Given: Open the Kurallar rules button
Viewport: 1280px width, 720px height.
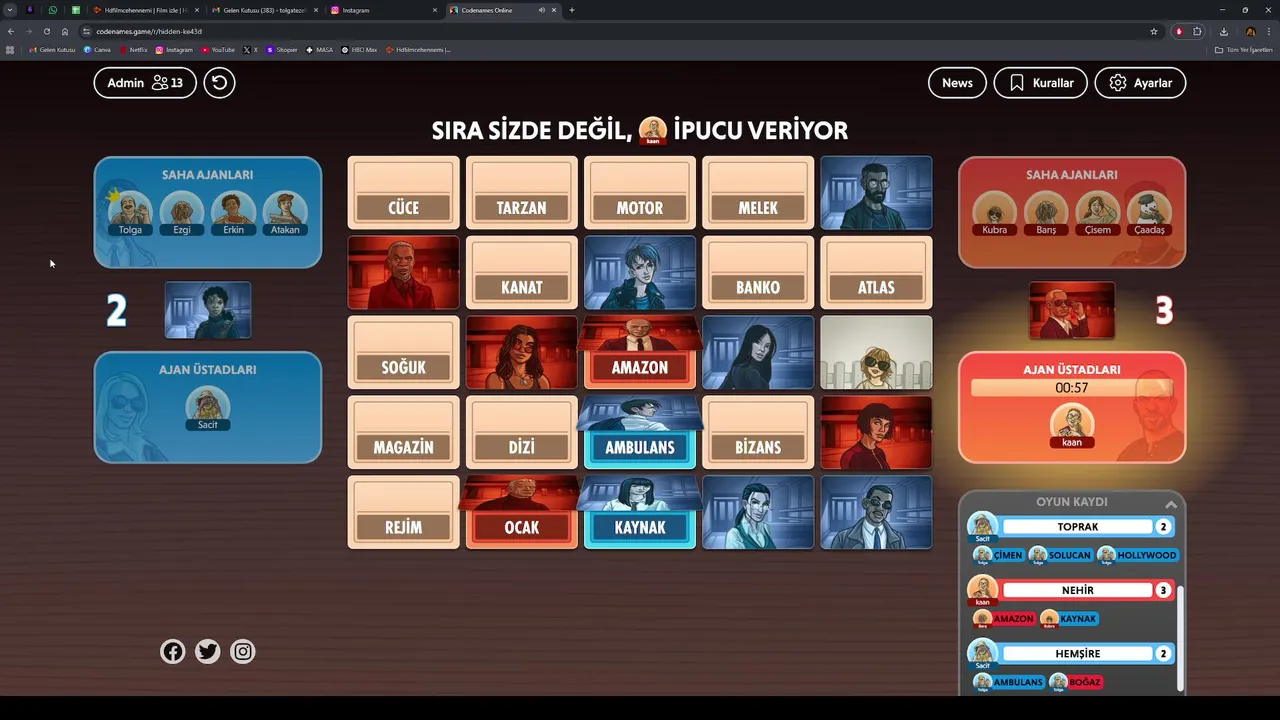Looking at the screenshot, I should click(1040, 83).
